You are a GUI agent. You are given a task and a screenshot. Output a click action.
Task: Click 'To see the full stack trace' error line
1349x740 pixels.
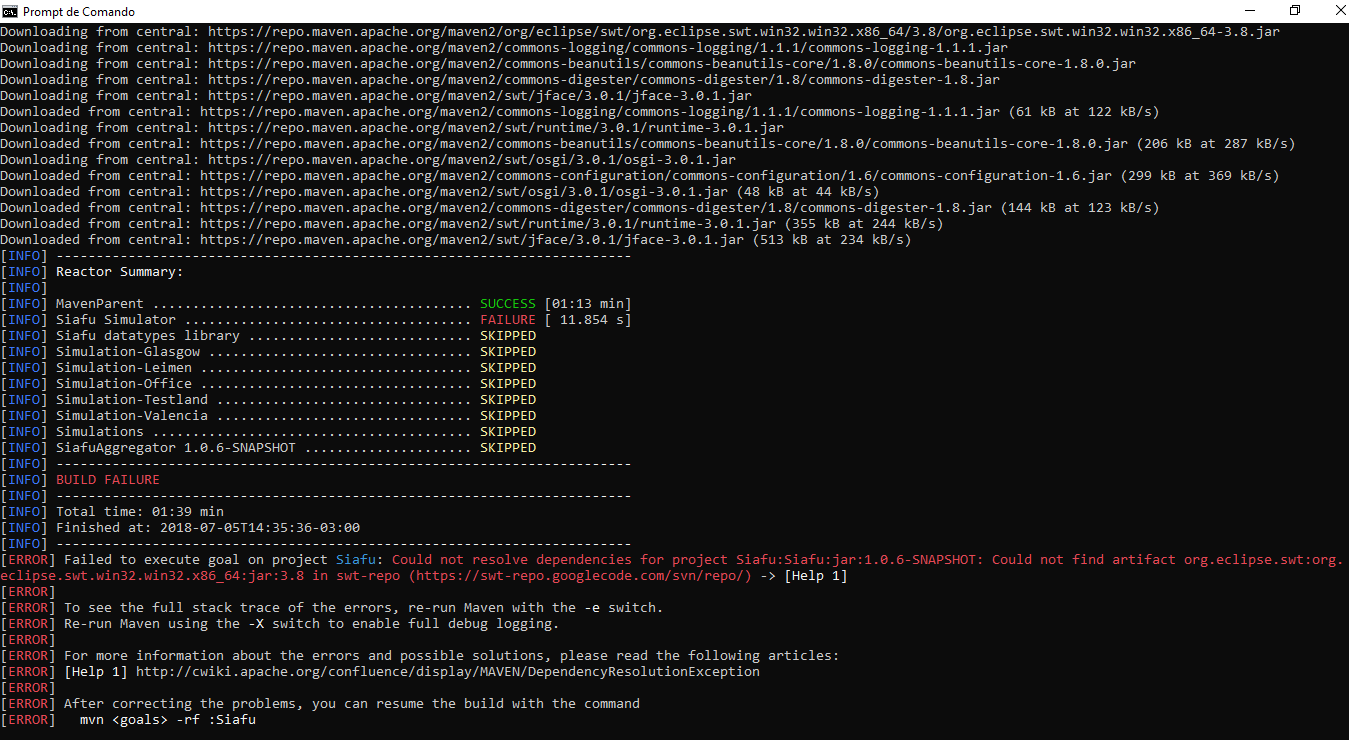pos(364,608)
